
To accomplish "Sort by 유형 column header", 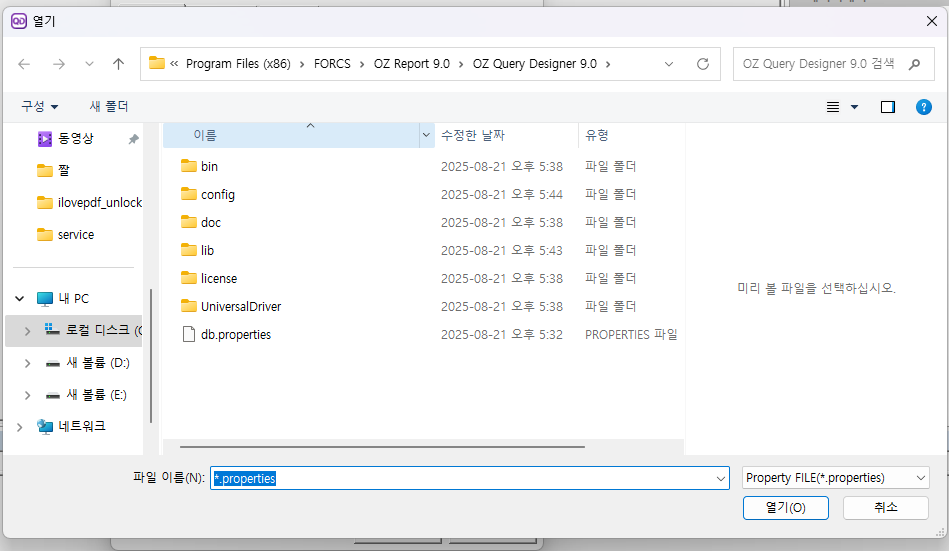I will click(x=631, y=135).
